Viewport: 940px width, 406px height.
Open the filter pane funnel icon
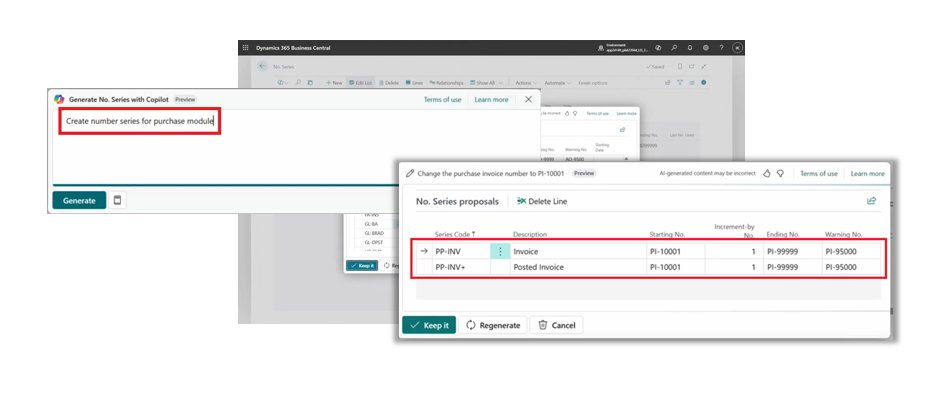pyautogui.click(x=680, y=83)
